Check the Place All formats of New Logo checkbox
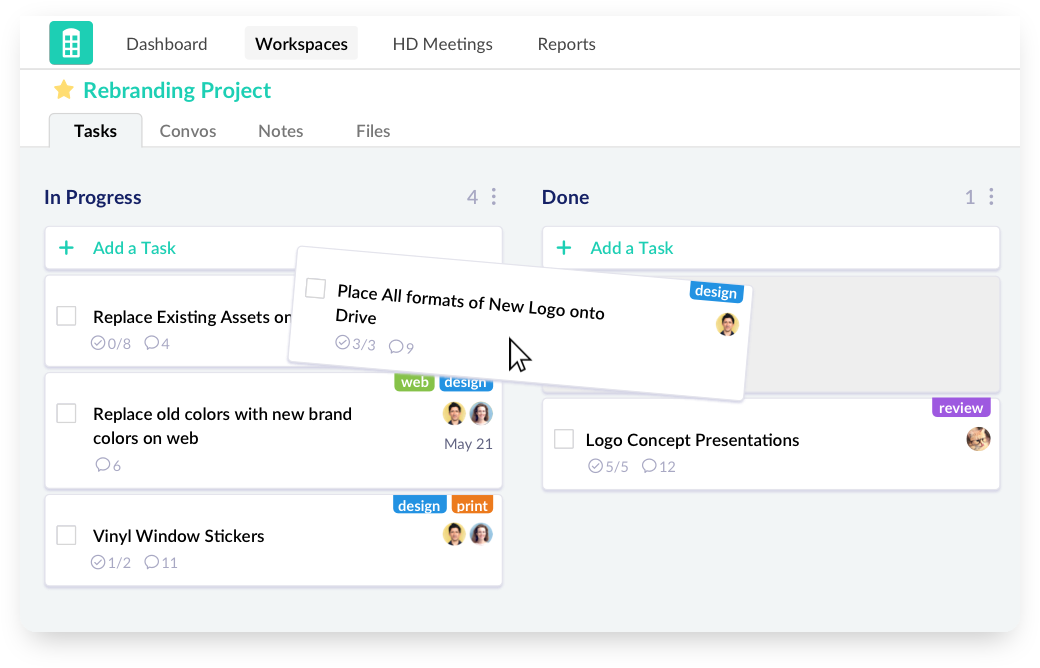This screenshot has width=1040, height=668. (x=315, y=288)
